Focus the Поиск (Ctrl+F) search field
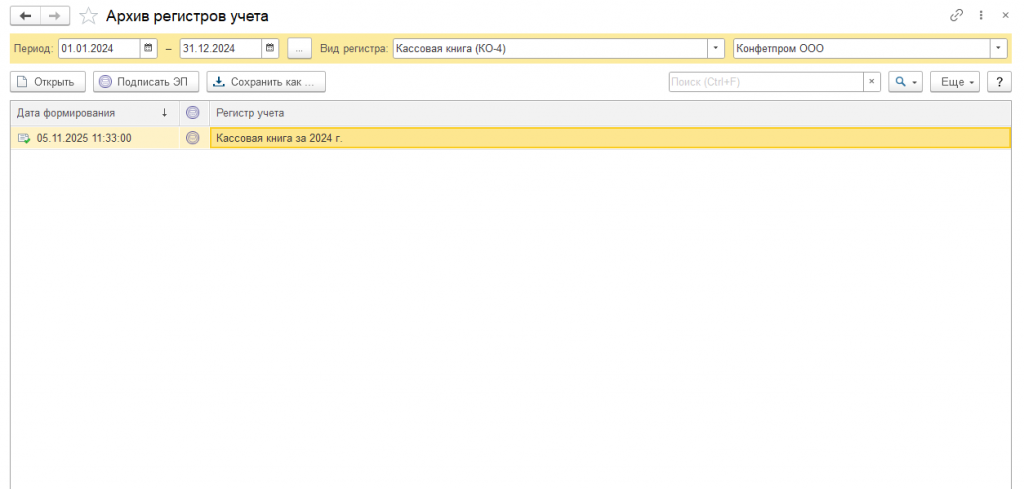Viewport: 1024px width, 489px height. pos(766,82)
